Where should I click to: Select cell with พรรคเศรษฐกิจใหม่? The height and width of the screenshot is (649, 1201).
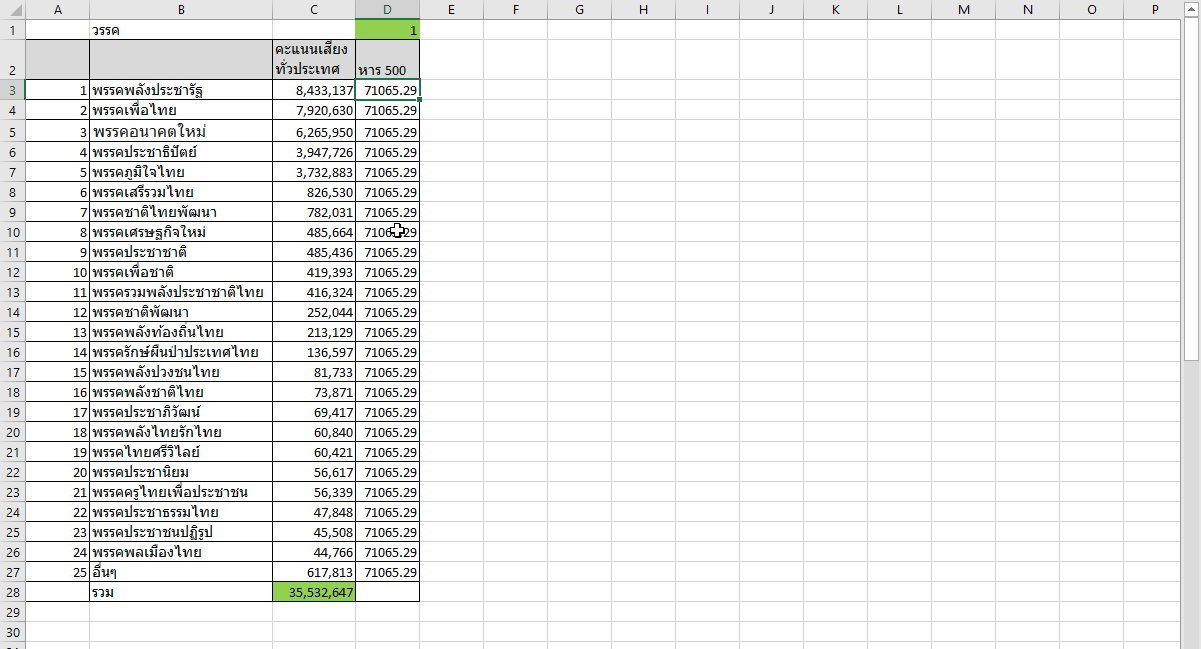(181, 232)
